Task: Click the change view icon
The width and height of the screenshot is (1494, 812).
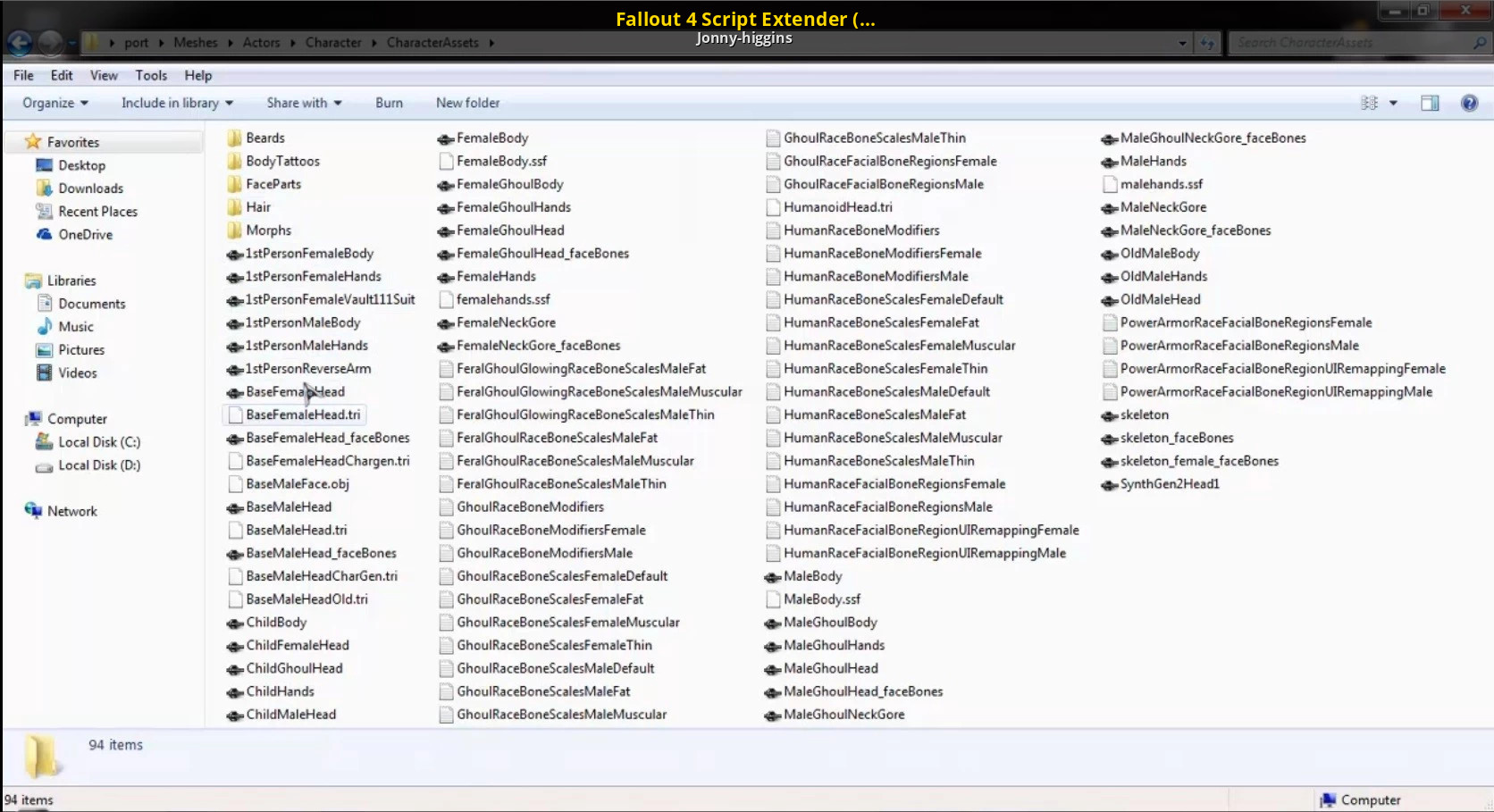Action: point(1369,103)
